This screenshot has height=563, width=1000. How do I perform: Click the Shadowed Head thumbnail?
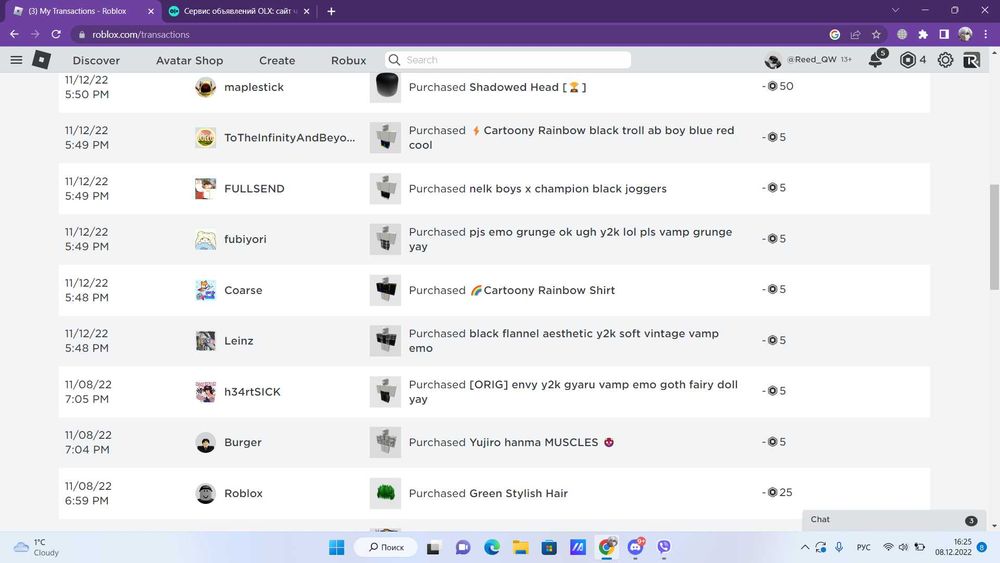(x=385, y=87)
